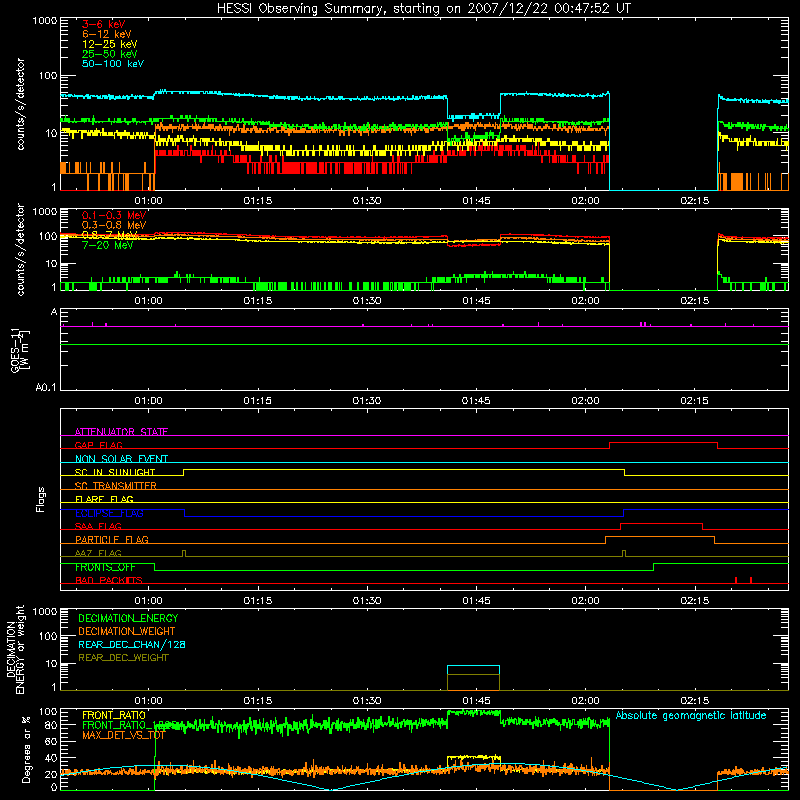Select the BAD_PACKETS flag label
The height and width of the screenshot is (800, 800).
pos(109,580)
